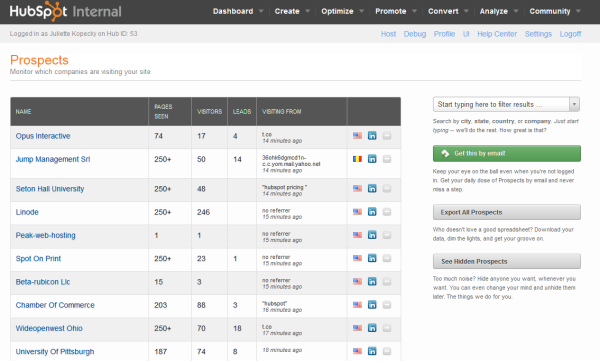Hide Peak-web-hosting with minus icon

coord(387,235)
